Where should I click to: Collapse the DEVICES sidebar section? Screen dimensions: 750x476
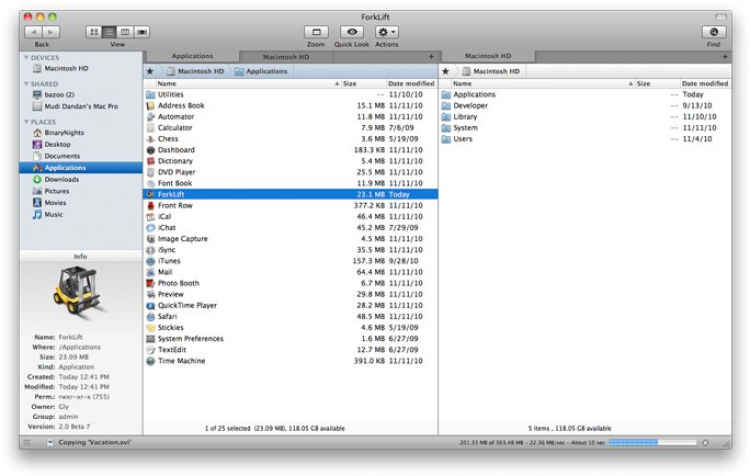(x=26, y=57)
